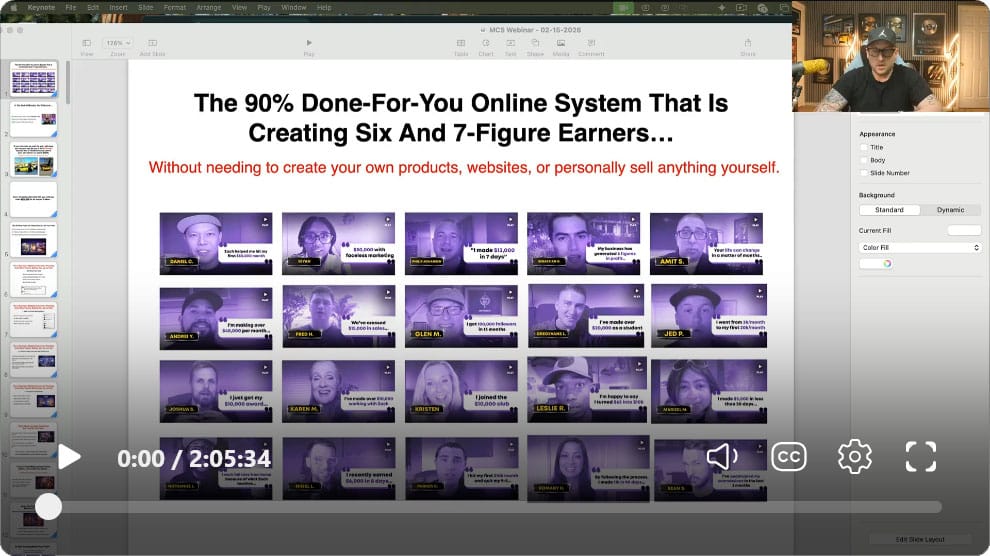The height and width of the screenshot is (556, 990).
Task: Select slide 2 thumbnail in navigator
Action: [x=33, y=119]
